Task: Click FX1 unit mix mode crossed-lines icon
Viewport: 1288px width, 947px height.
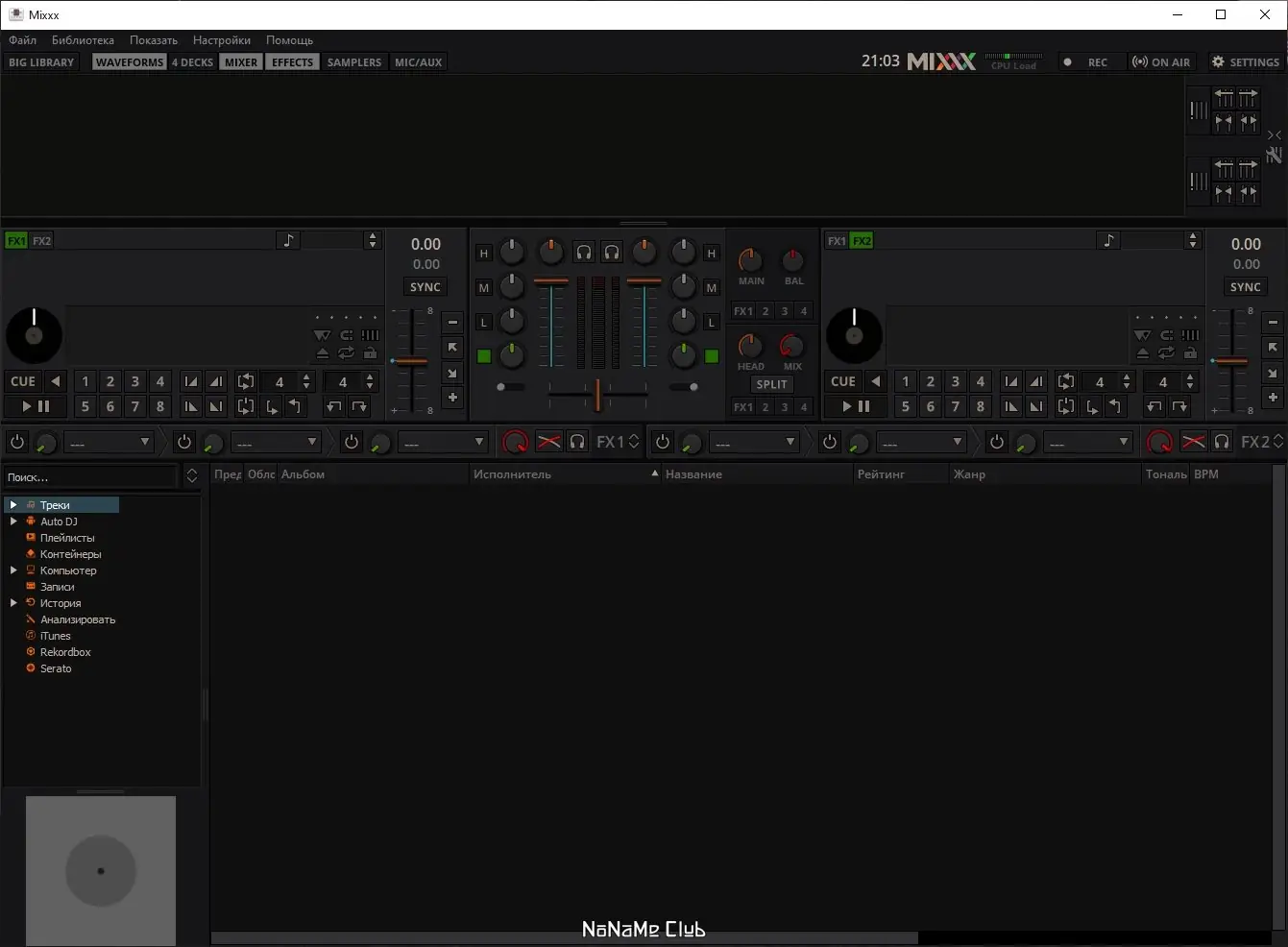Action: (548, 442)
